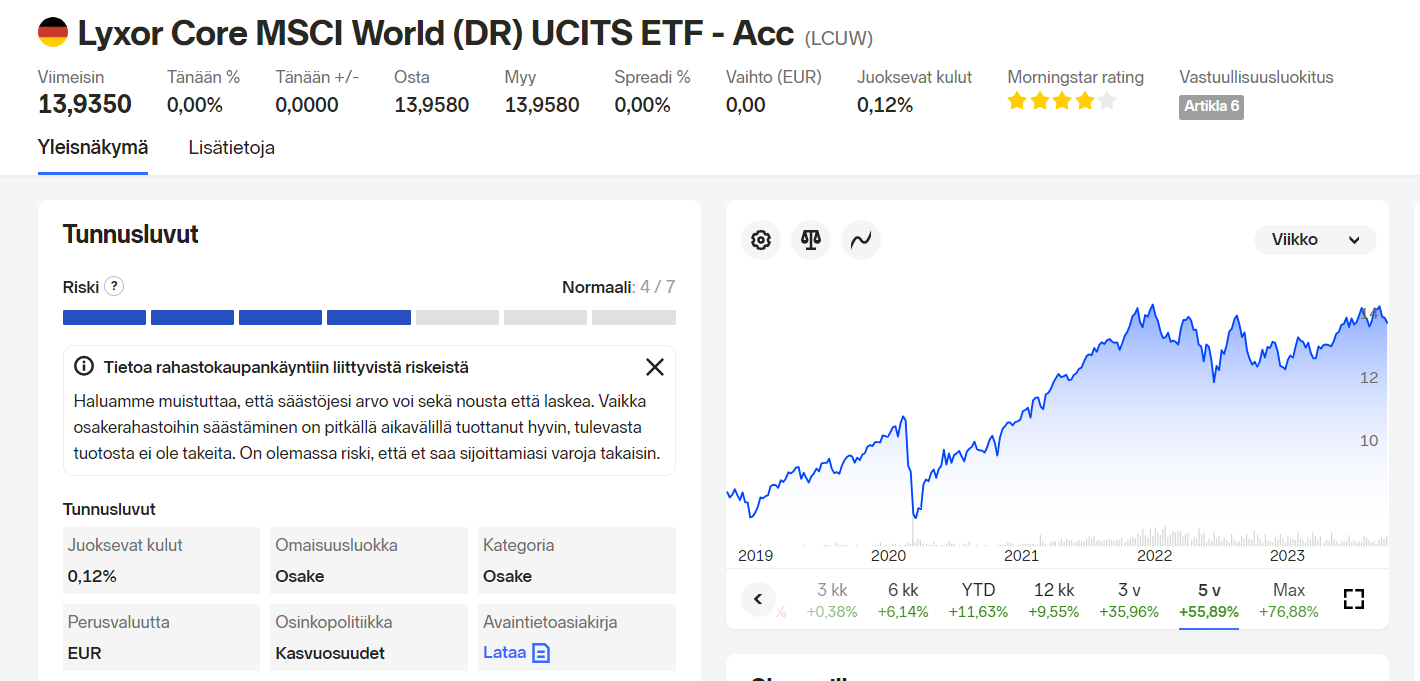Select the 12 kk chart period
1420x681 pixels.
[1054, 600]
